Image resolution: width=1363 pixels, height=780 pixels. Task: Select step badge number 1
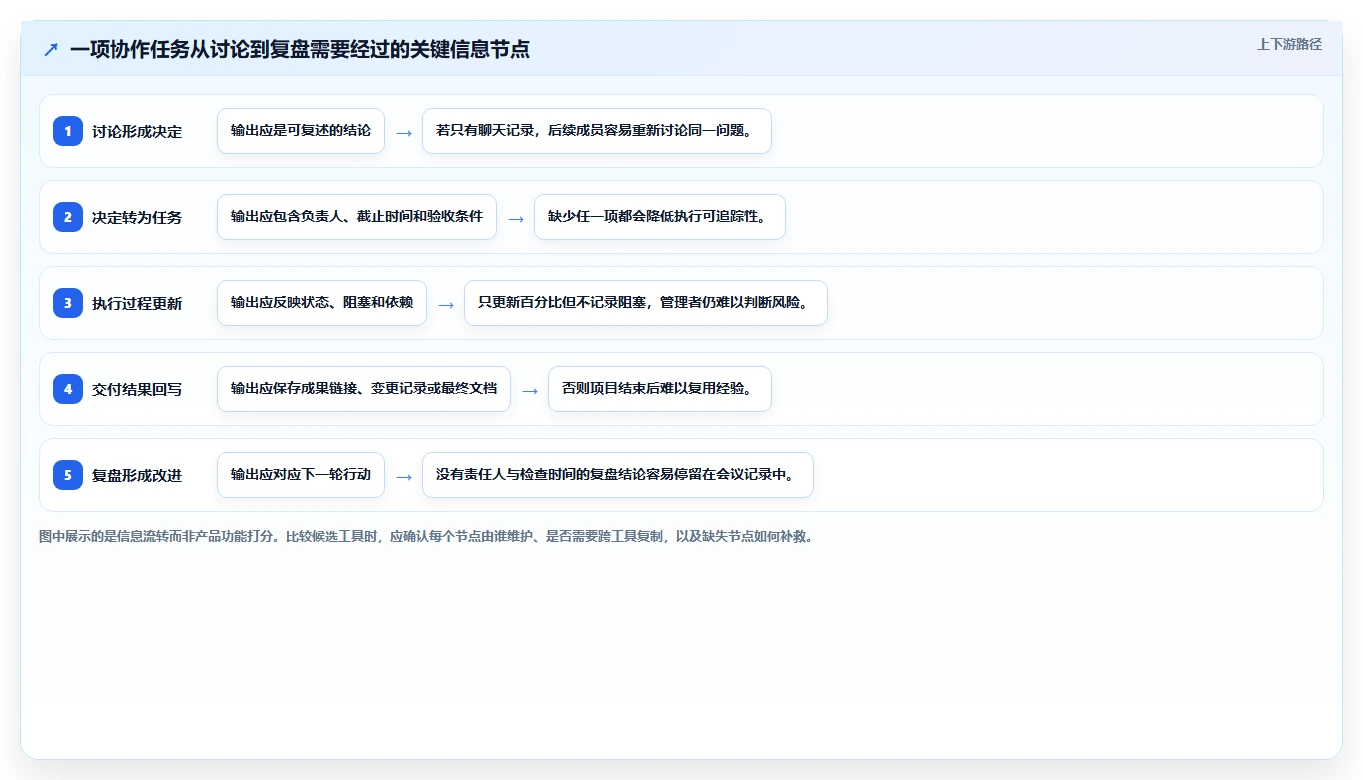click(68, 131)
